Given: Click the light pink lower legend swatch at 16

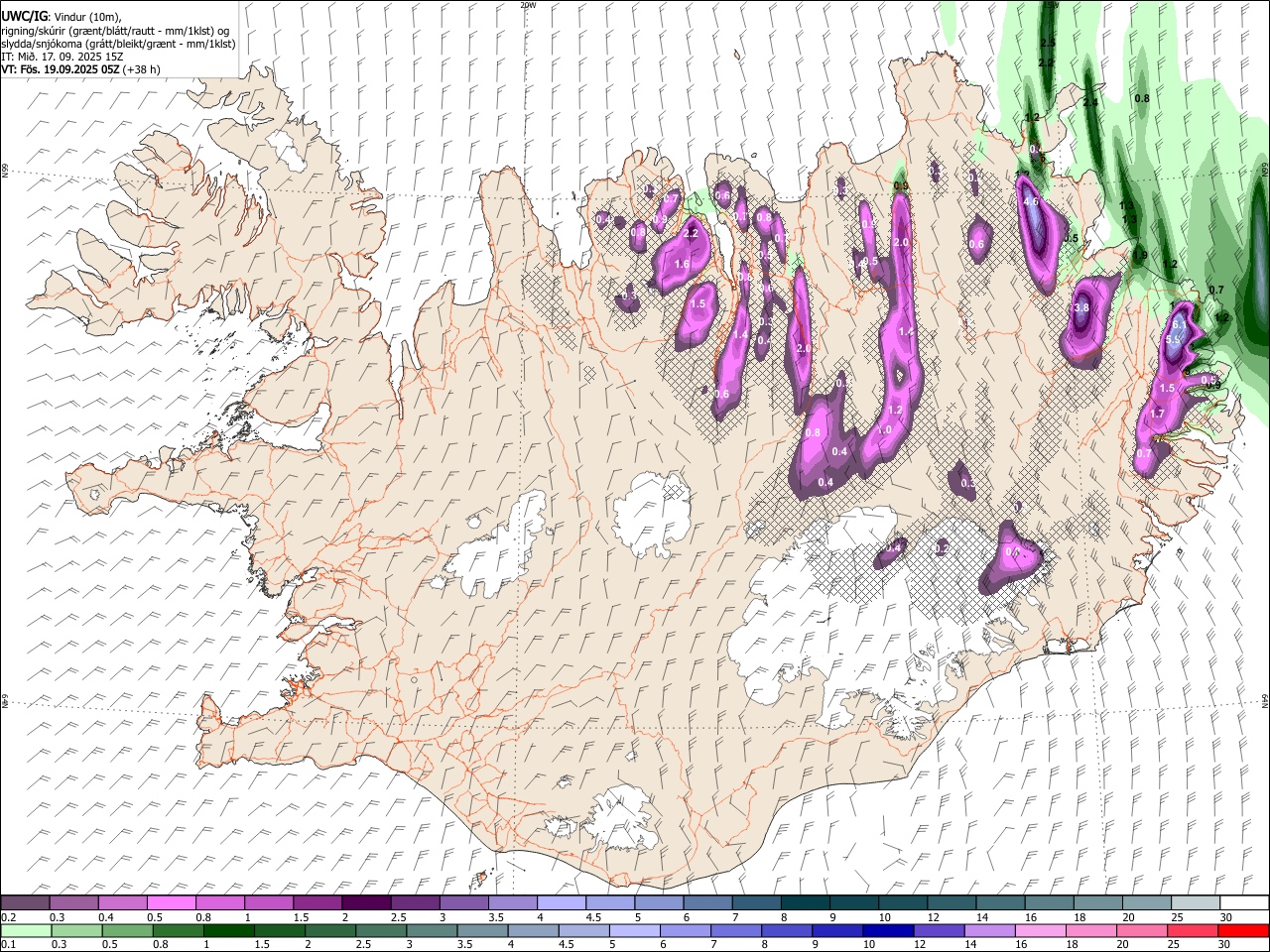Looking at the screenshot, I should [1041, 930].
